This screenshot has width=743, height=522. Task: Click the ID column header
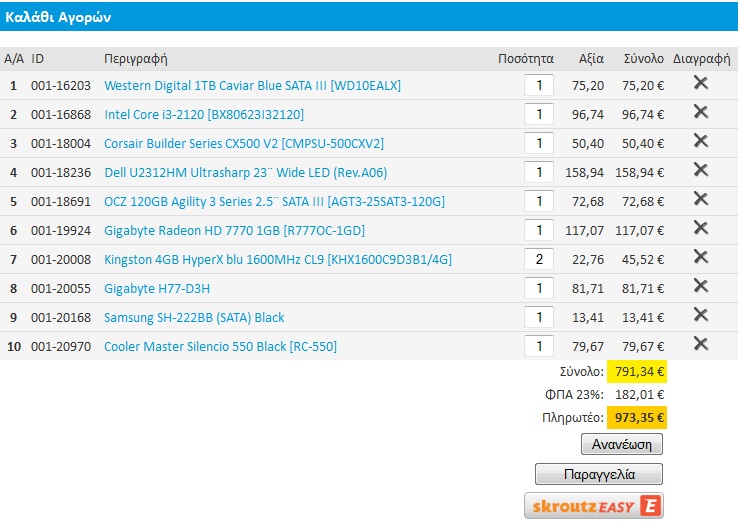click(x=37, y=59)
